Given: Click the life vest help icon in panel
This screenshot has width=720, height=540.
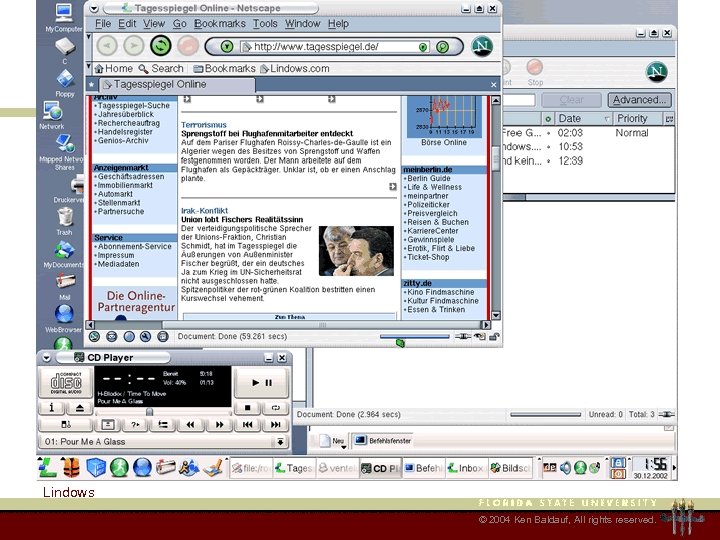Looking at the screenshot, I should pos(71,467).
